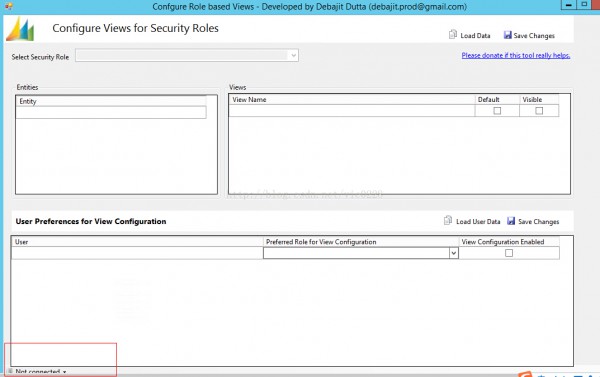Click the application icon in title bar
Screen dimensions: 600x377
tap(8, 7)
